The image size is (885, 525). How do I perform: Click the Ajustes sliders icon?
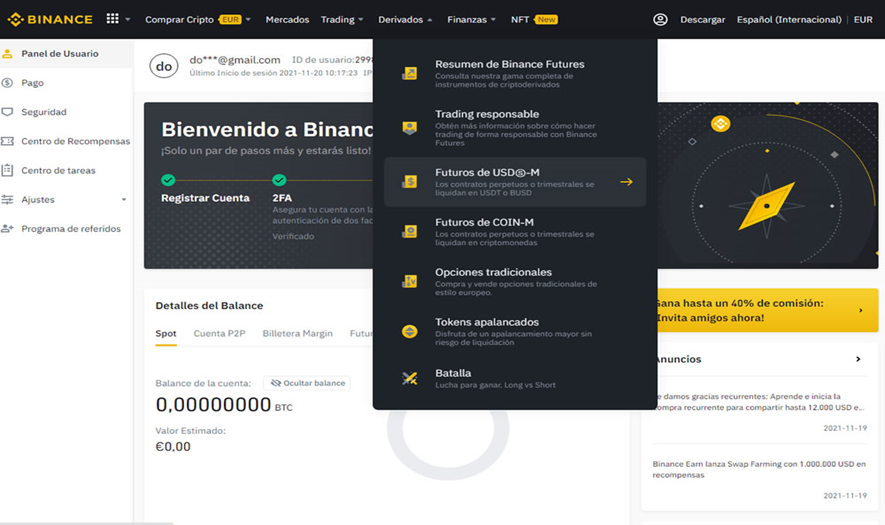coord(7,199)
